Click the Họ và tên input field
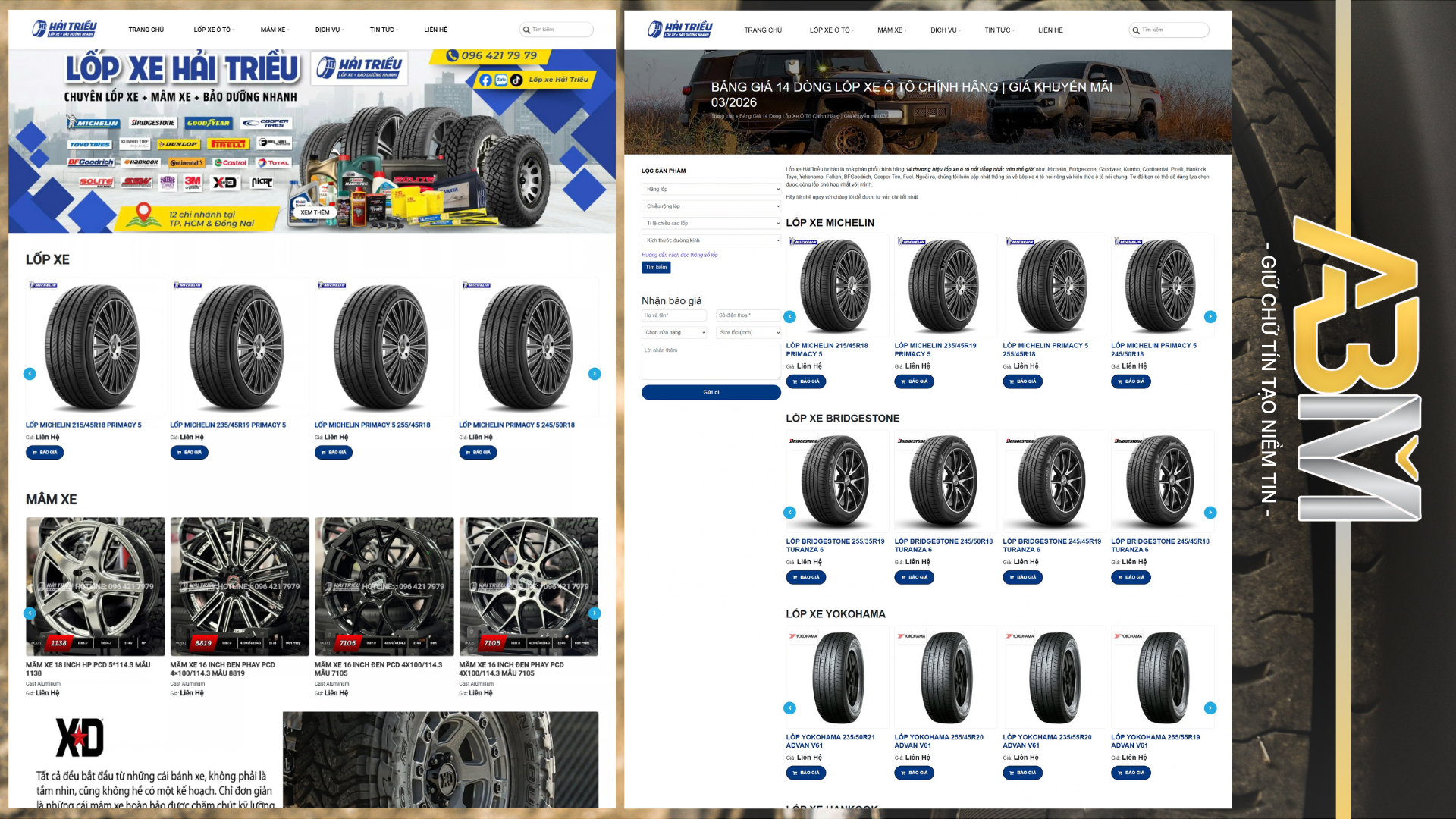This screenshot has width=1456, height=819. pyautogui.click(x=674, y=315)
